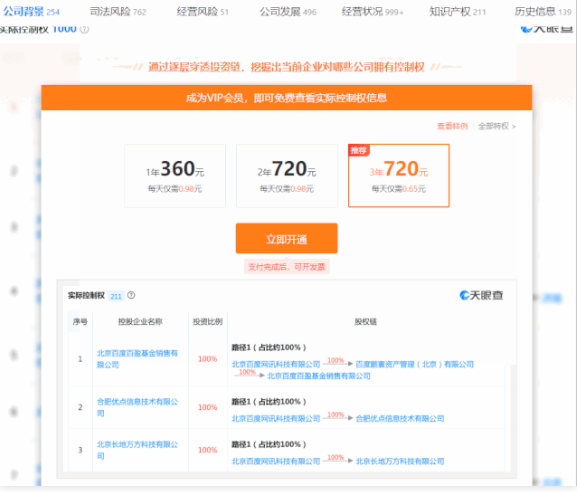Choose the recommended 3年 720元 plan
Image resolution: width=577 pixels, height=492 pixels.
(399, 176)
